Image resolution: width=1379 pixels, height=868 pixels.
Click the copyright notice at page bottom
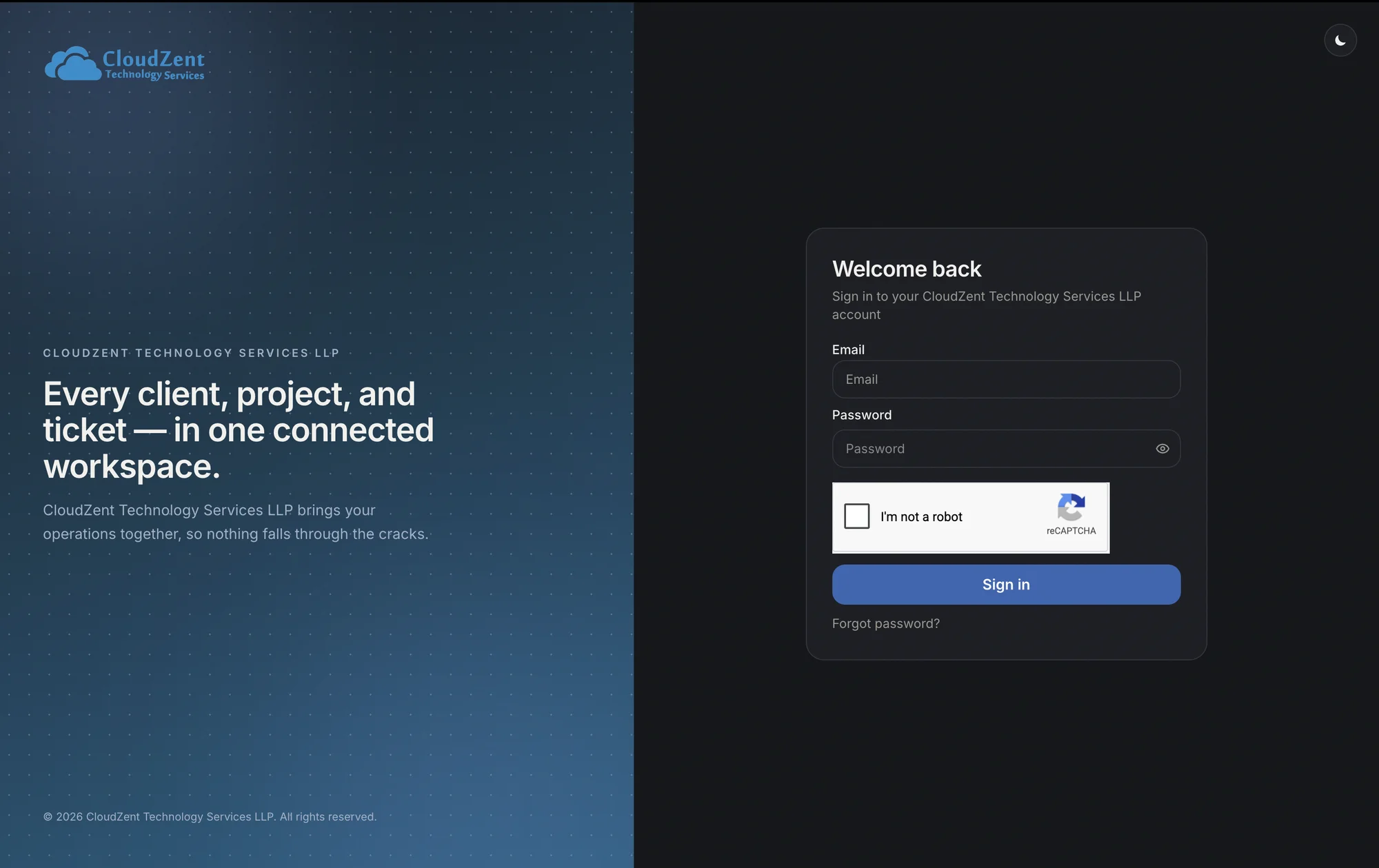coord(210,817)
